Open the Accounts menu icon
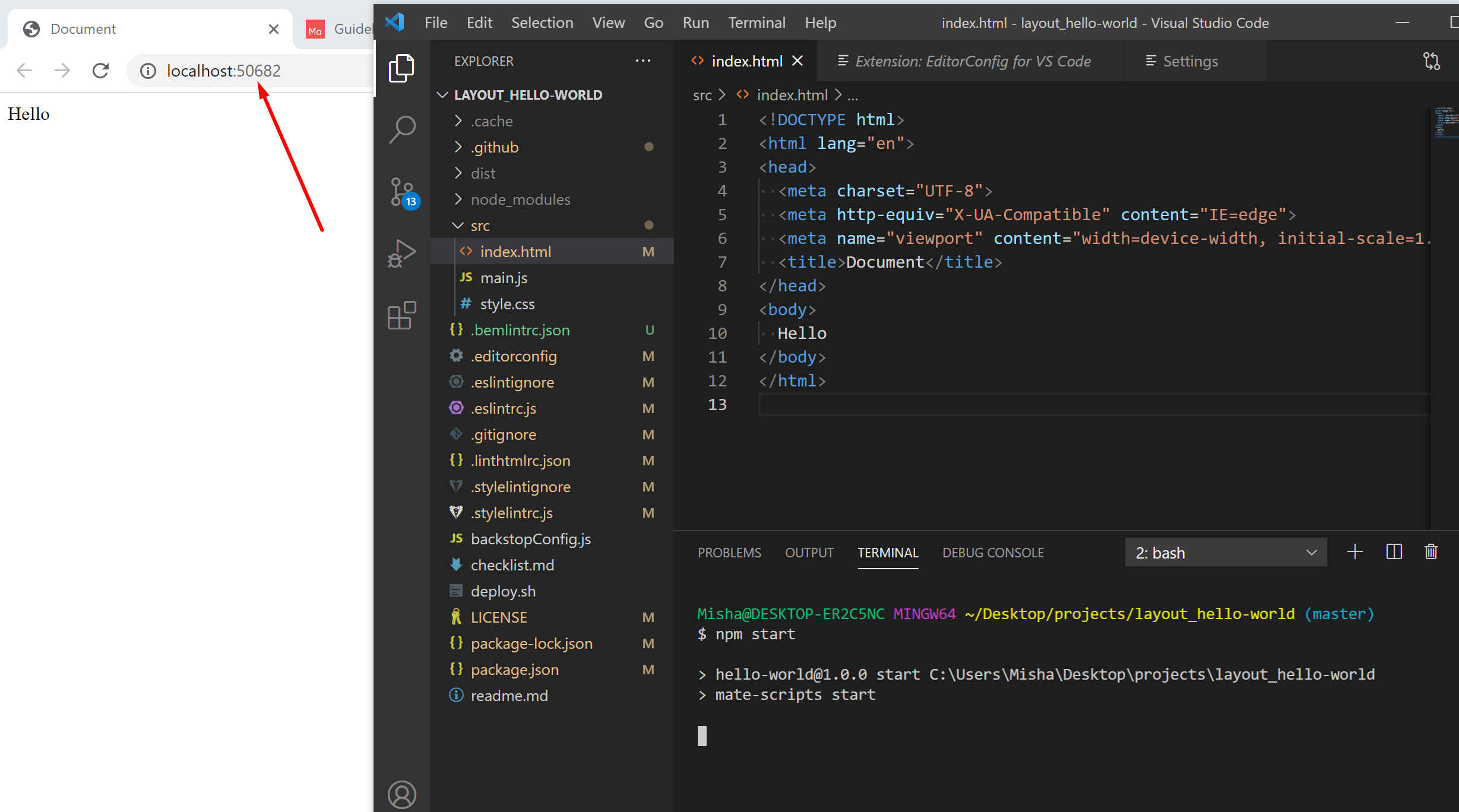Image resolution: width=1459 pixels, height=812 pixels. (402, 794)
